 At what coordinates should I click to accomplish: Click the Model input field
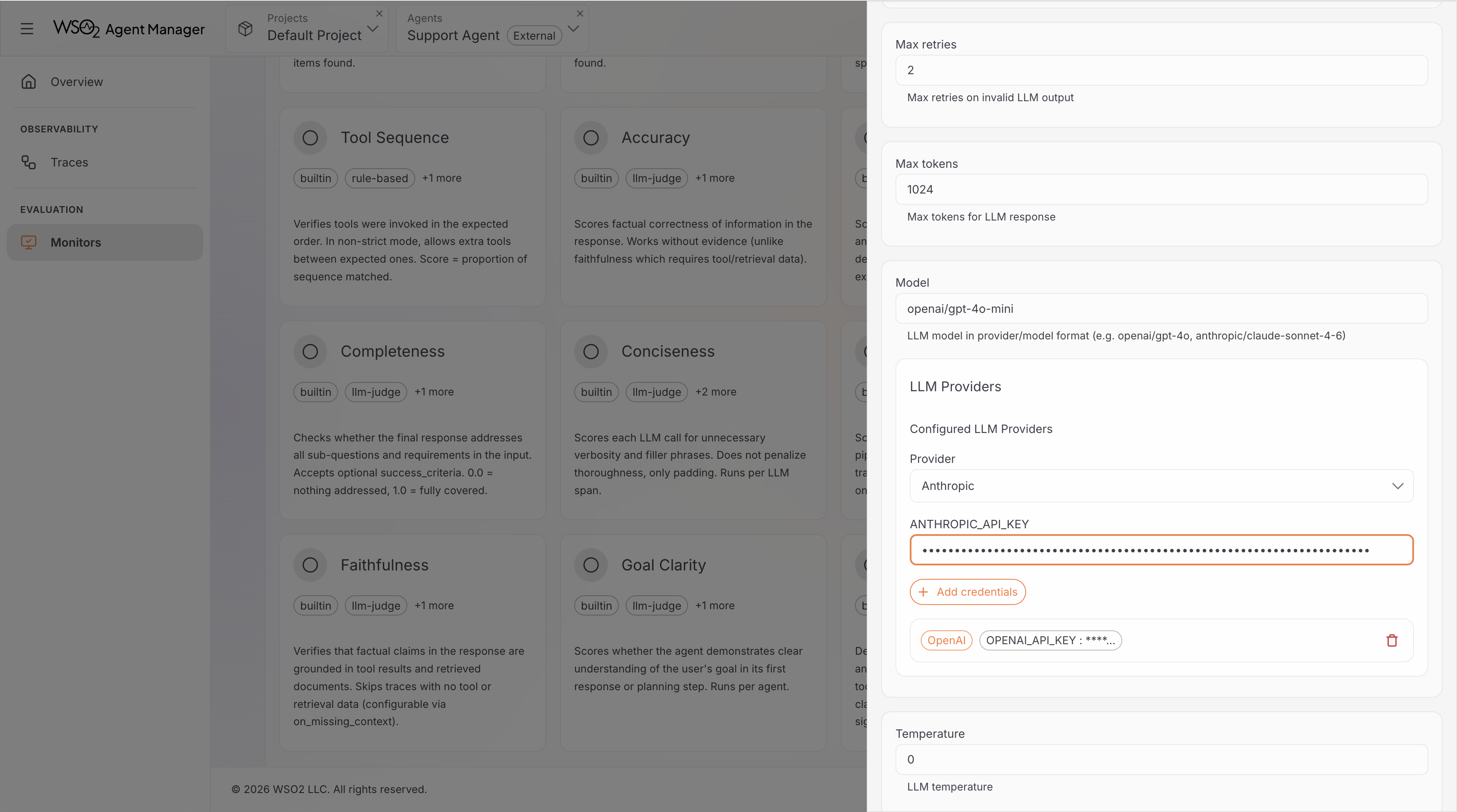coord(1161,309)
